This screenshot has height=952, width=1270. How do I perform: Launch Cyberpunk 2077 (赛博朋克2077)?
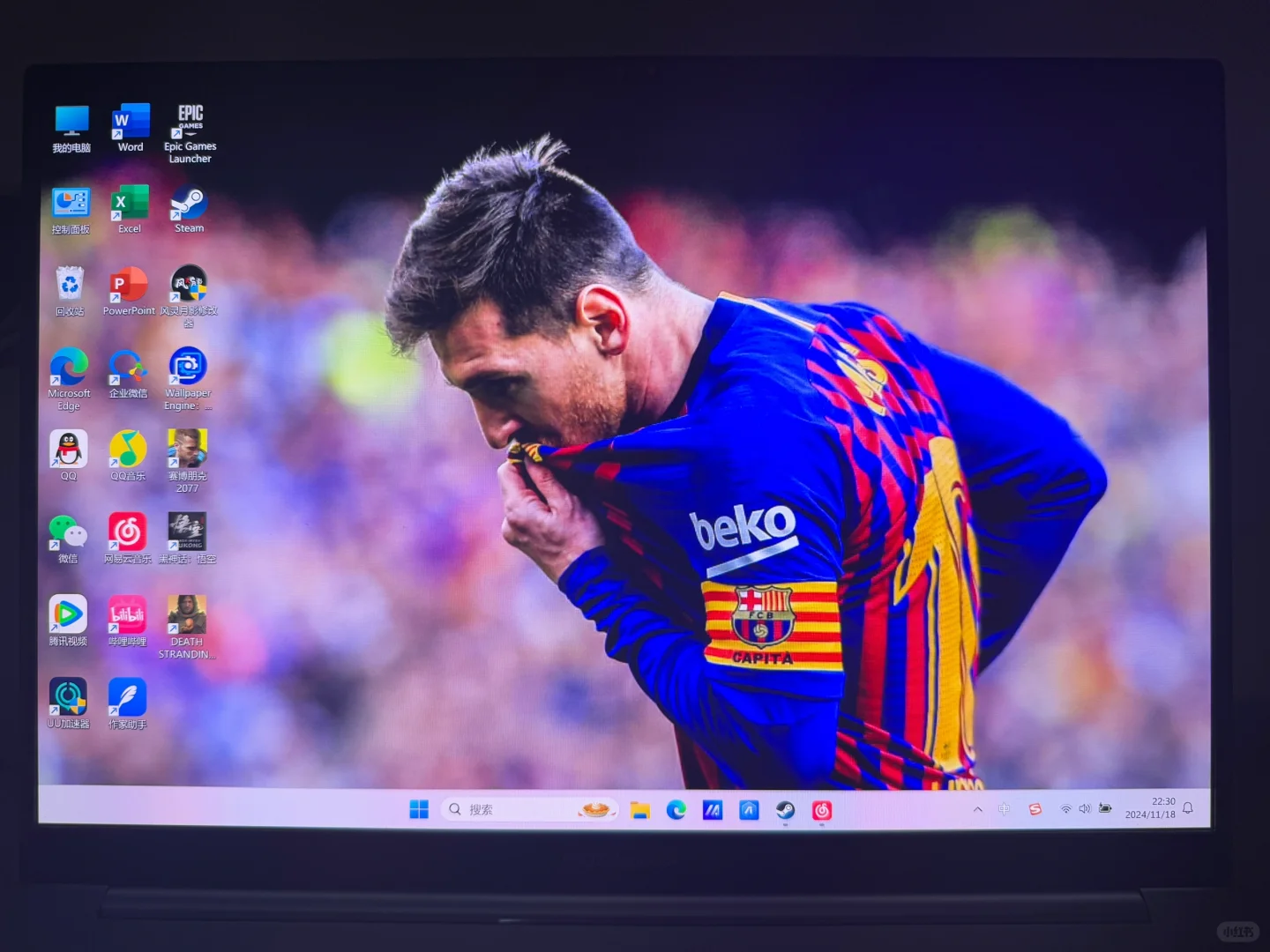[187, 451]
